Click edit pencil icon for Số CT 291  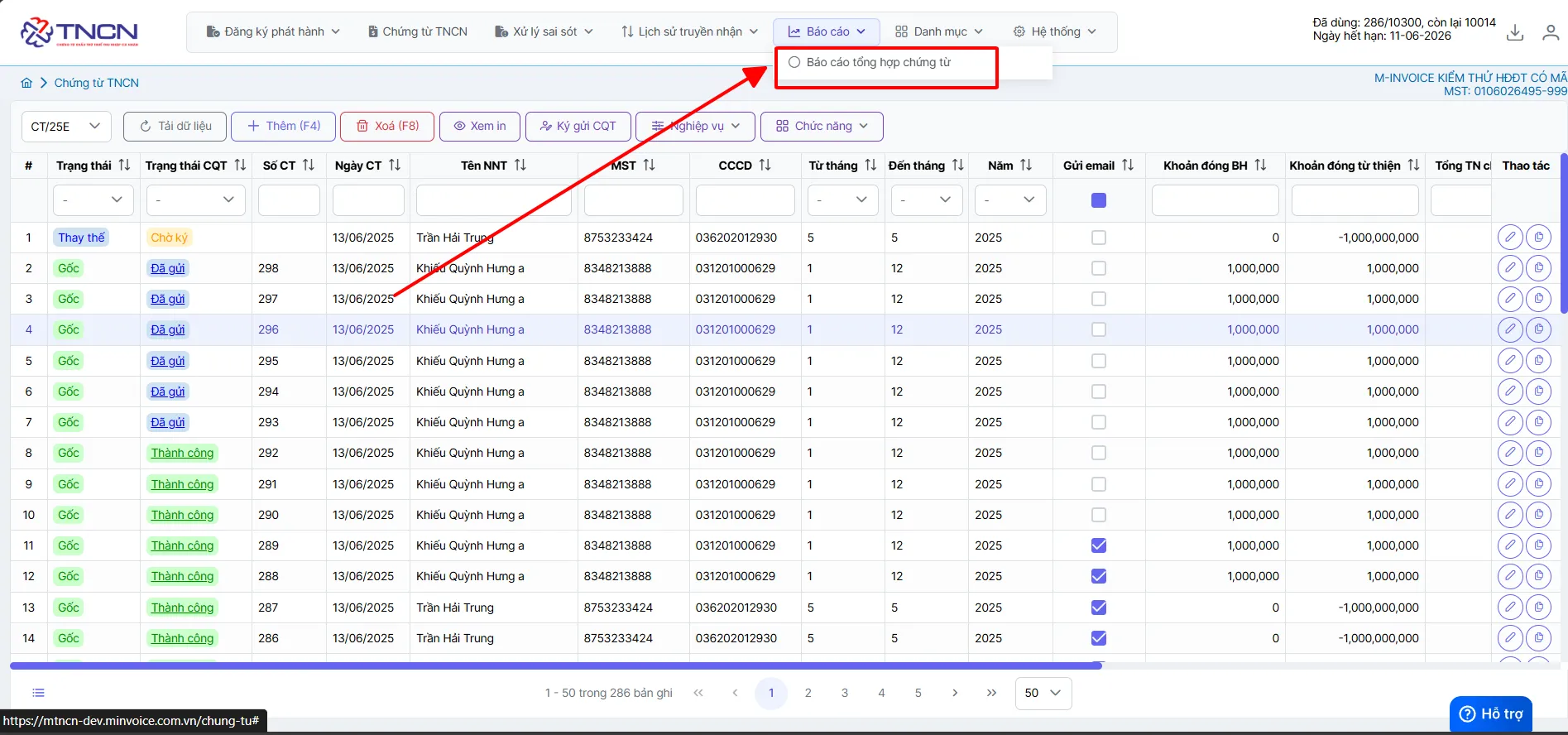(x=1510, y=484)
